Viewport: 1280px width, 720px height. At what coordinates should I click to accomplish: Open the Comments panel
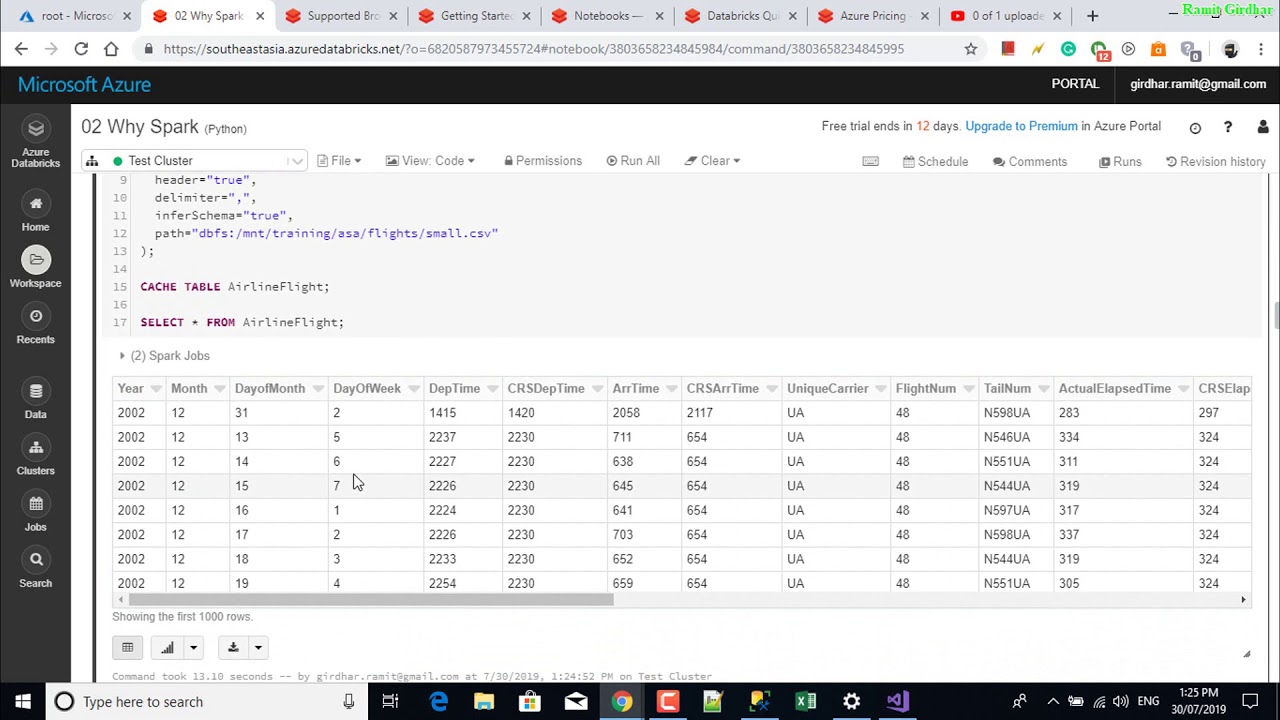point(1030,161)
